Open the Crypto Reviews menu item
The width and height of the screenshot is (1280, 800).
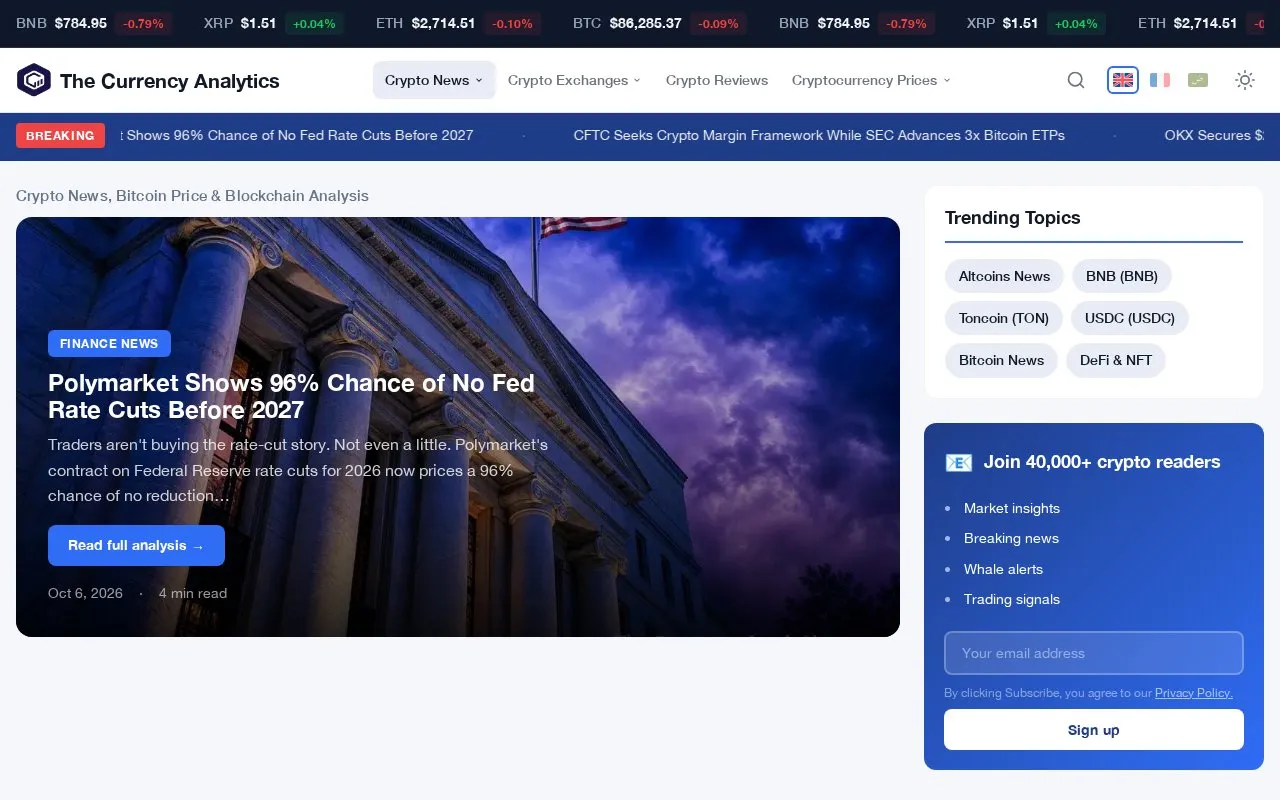[x=717, y=80]
